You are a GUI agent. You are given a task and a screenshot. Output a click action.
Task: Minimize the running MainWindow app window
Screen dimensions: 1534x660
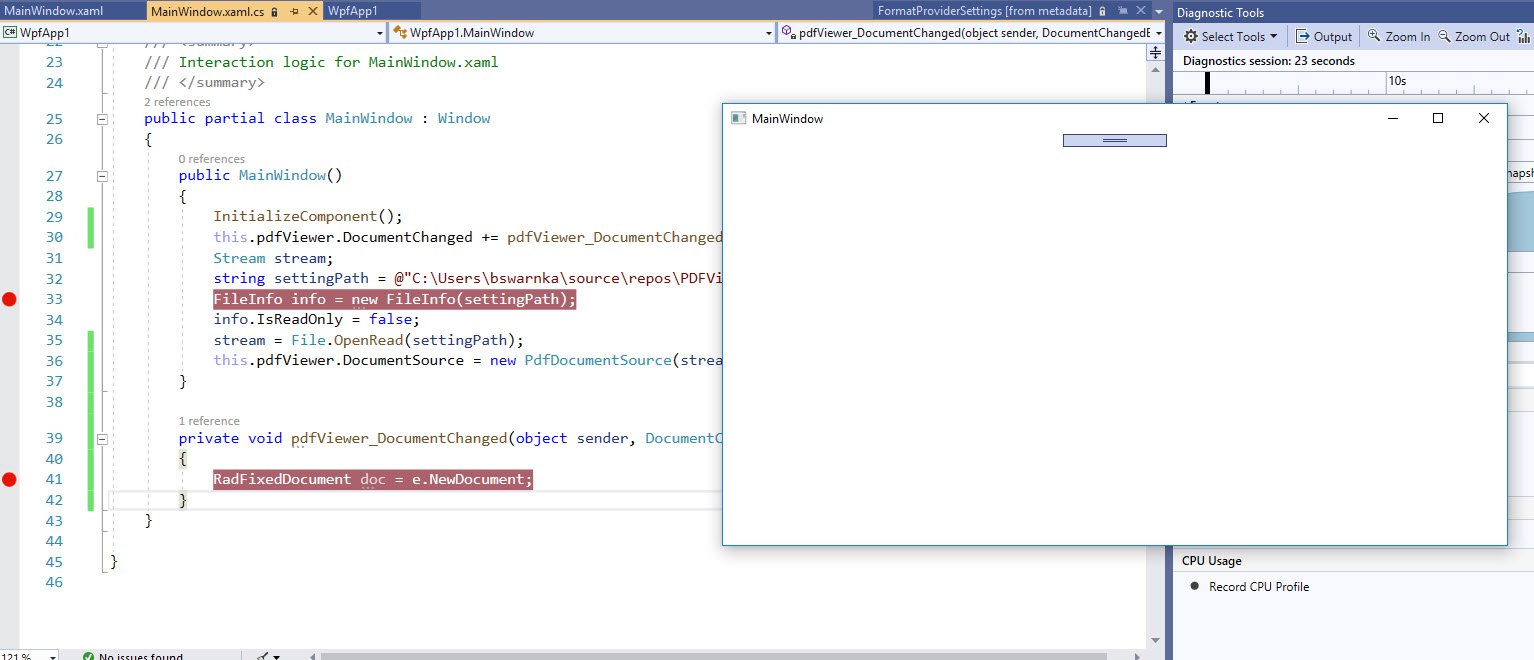(1392, 118)
